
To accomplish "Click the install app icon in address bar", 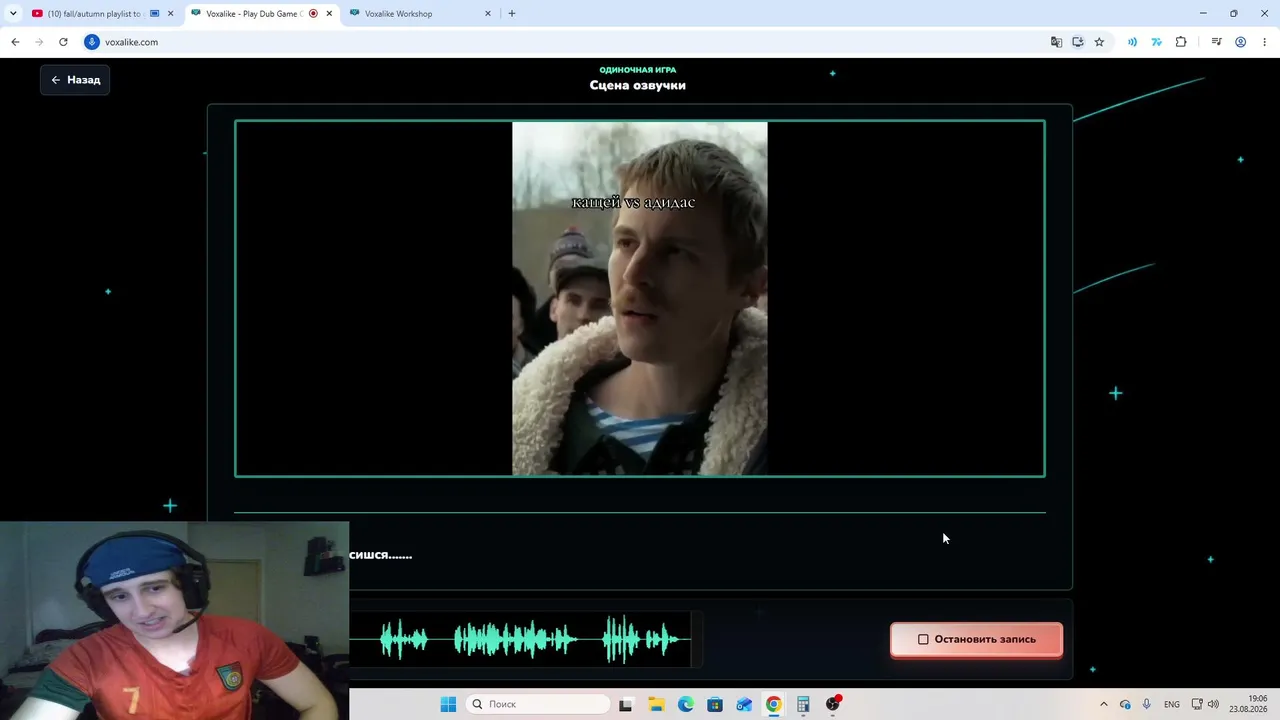I will pos(1078,42).
